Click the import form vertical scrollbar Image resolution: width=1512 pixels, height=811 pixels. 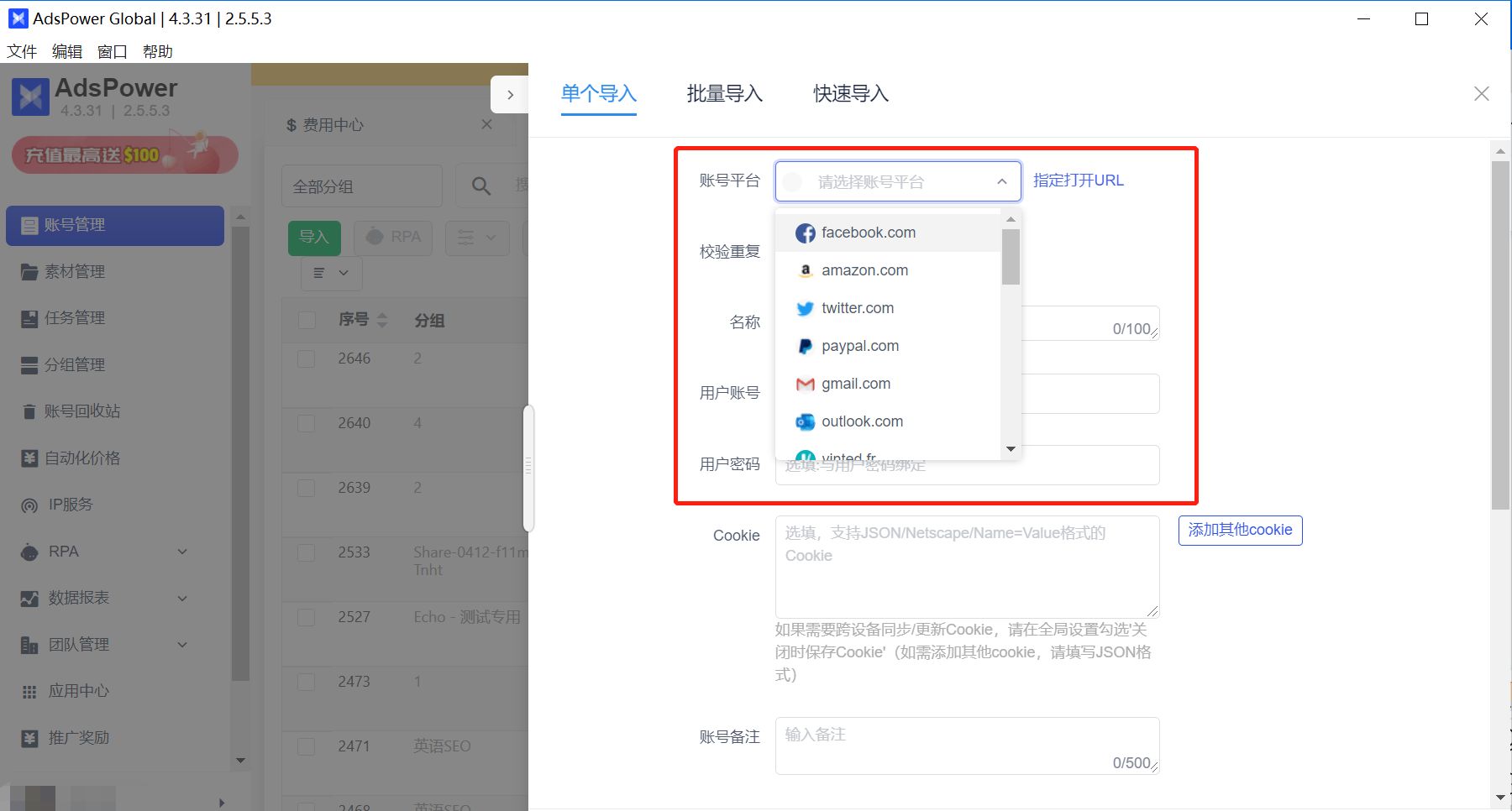(1500, 335)
